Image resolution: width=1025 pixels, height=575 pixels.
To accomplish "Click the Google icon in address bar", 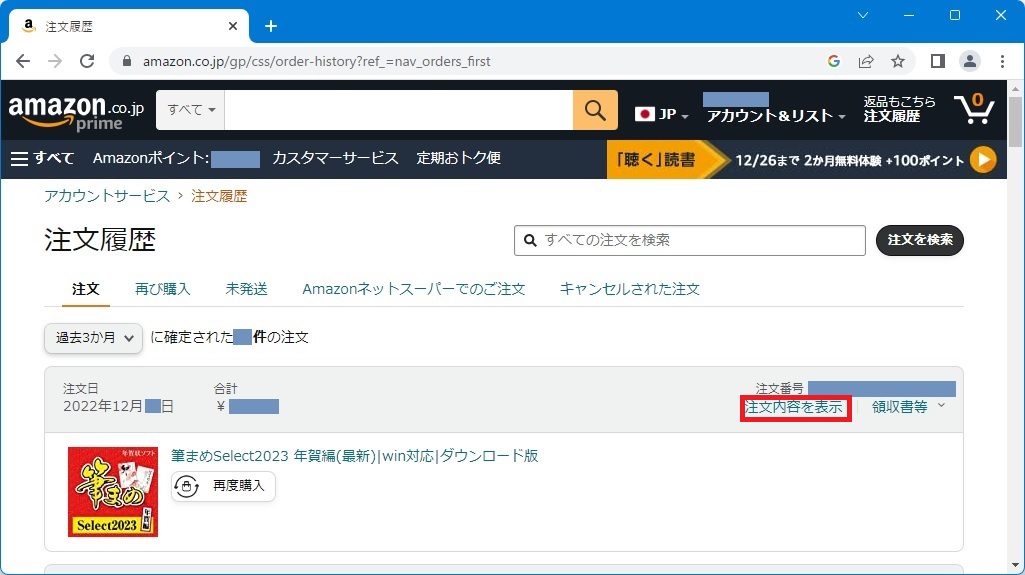I will (x=833, y=61).
